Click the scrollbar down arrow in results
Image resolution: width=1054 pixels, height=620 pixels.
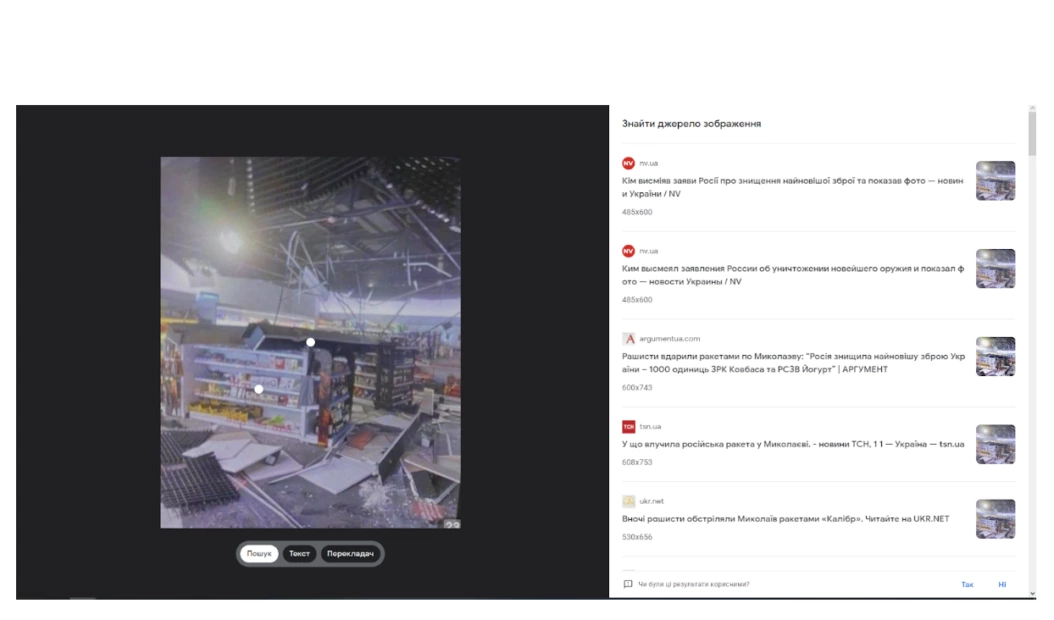click(1032, 593)
